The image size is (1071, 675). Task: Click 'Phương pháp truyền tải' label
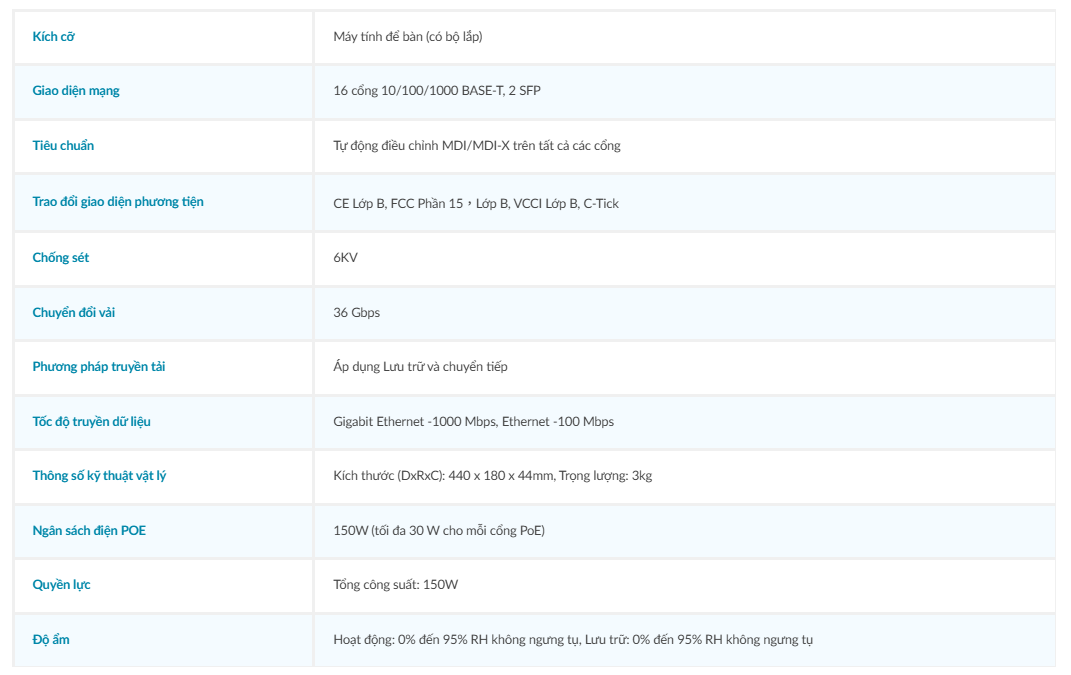(98, 367)
